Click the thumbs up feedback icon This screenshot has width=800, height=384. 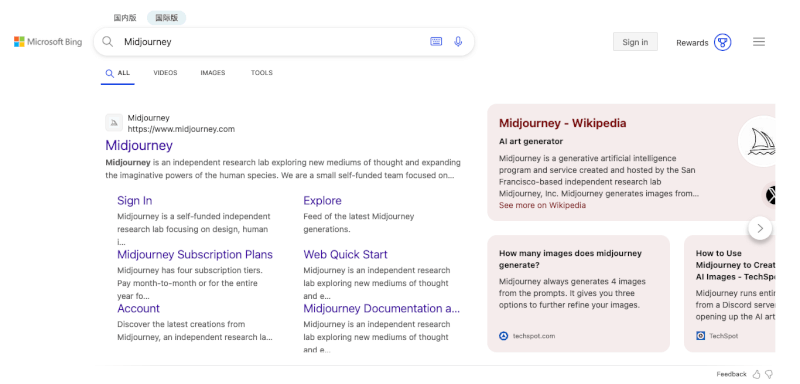tap(756, 374)
